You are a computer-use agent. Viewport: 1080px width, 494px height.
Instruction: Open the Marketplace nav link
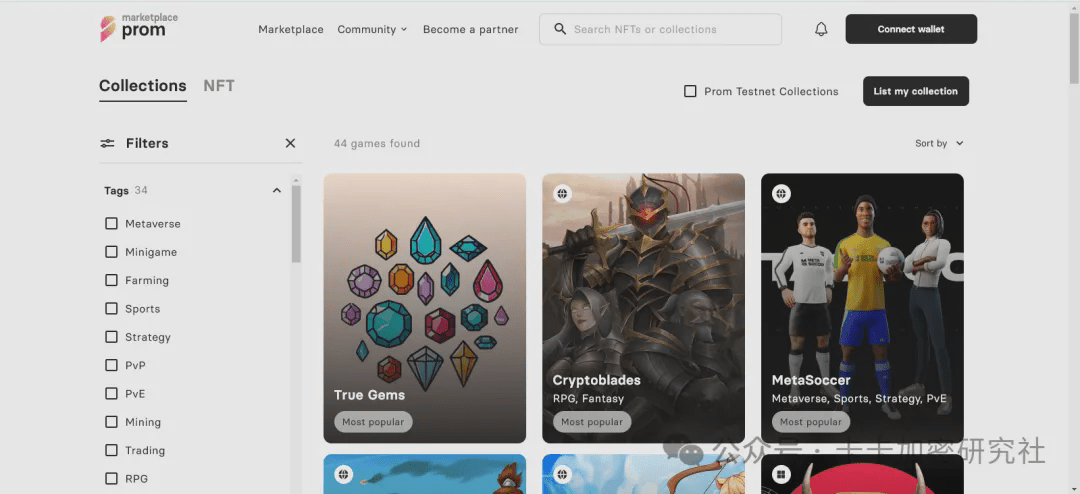(x=291, y=29)
